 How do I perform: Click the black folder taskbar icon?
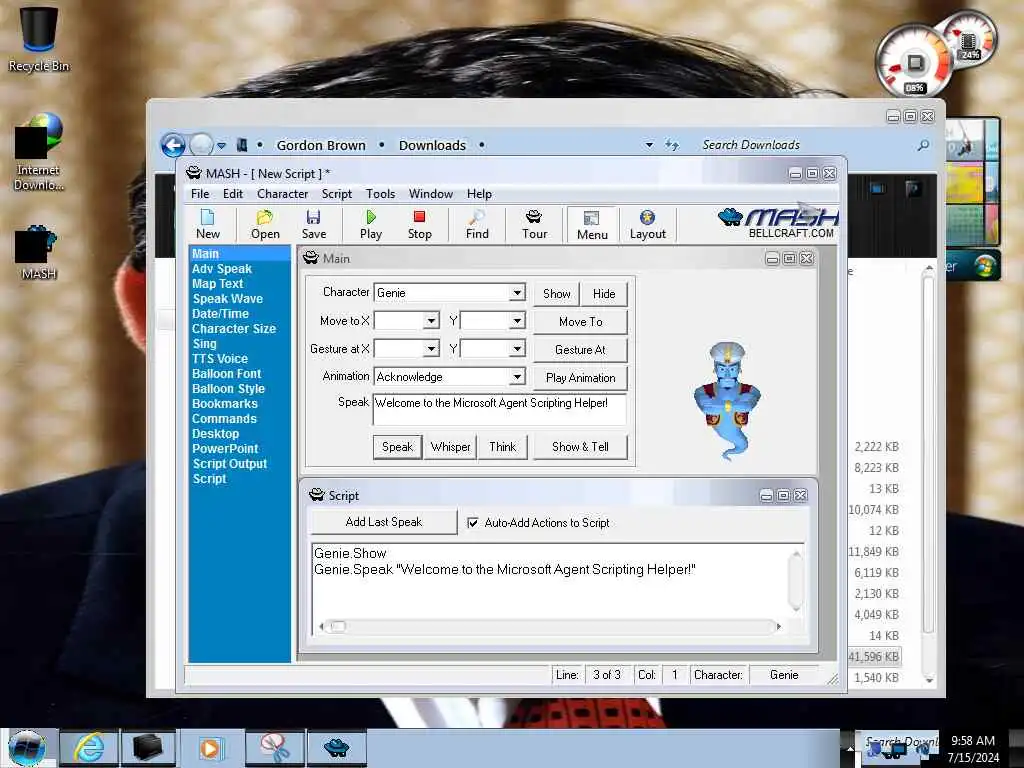coord(148,748)
